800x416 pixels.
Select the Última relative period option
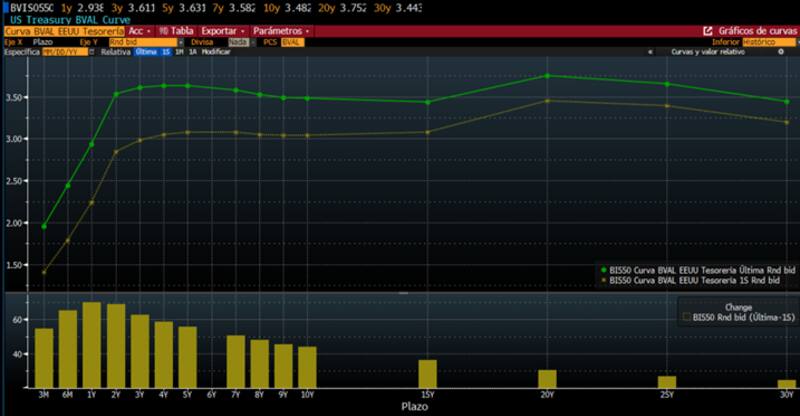tap(147, 51)
